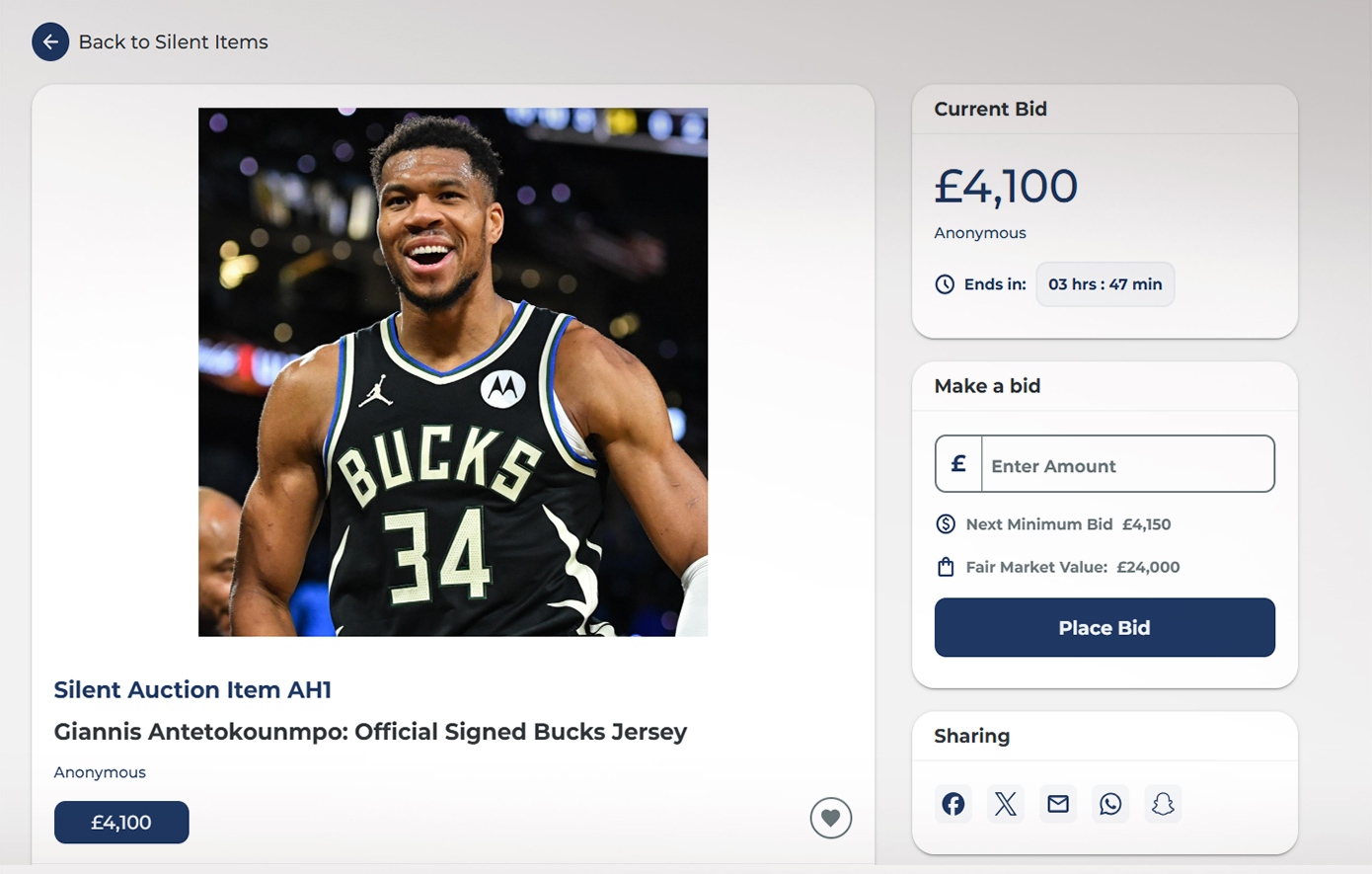Share item via email envelope icon
The height and width of the screenshot is (874, 1372).
pyautogui.click(x=1058, y=804)
